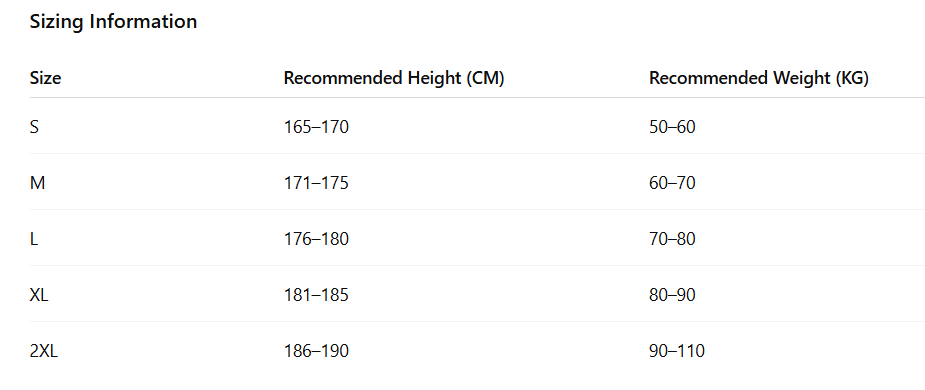925x390 pixels.
Task: Click the 165–170 height value
Action: (316, 127)
